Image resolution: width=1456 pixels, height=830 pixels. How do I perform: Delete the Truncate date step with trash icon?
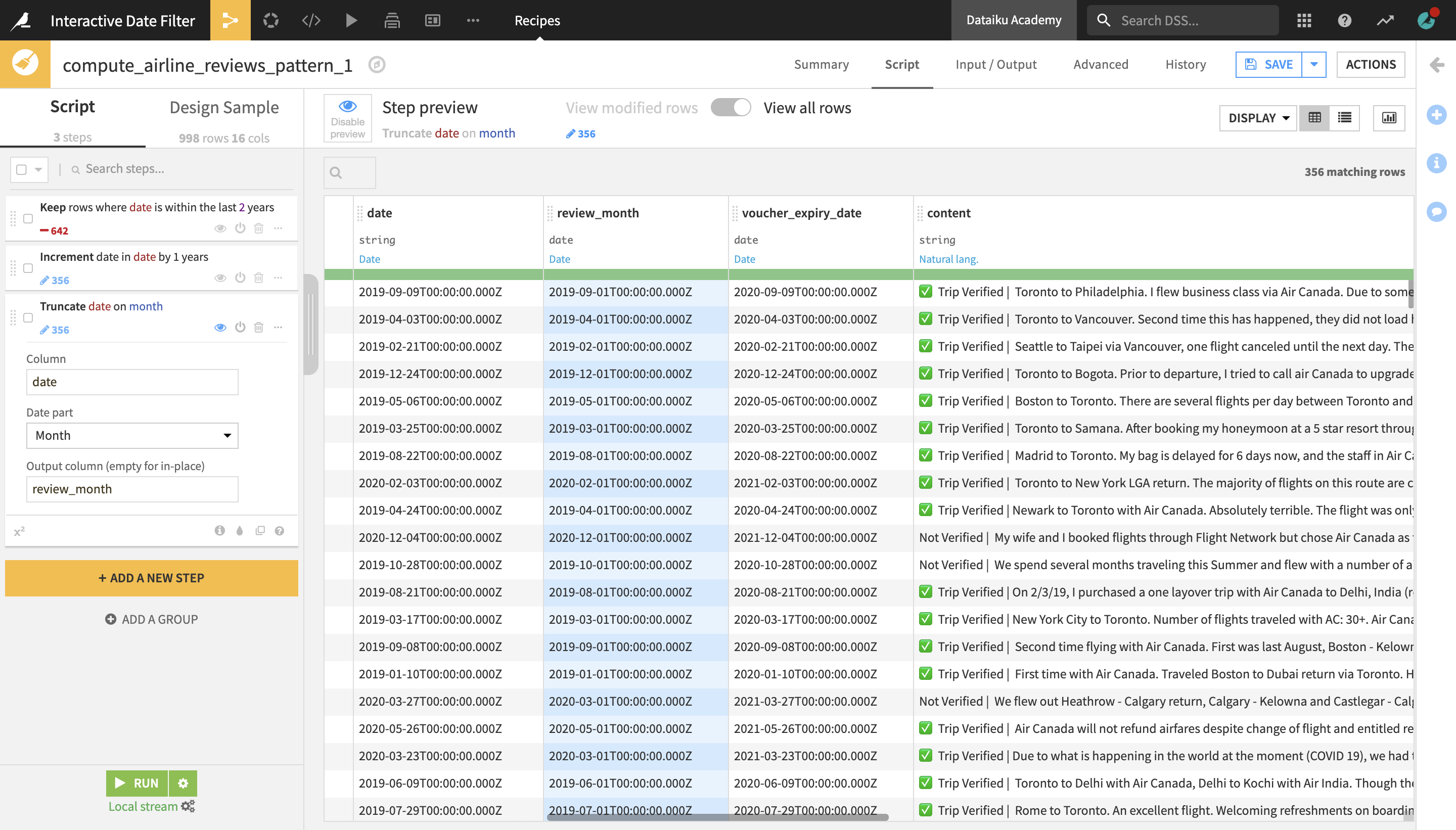(x=259, y=327)
